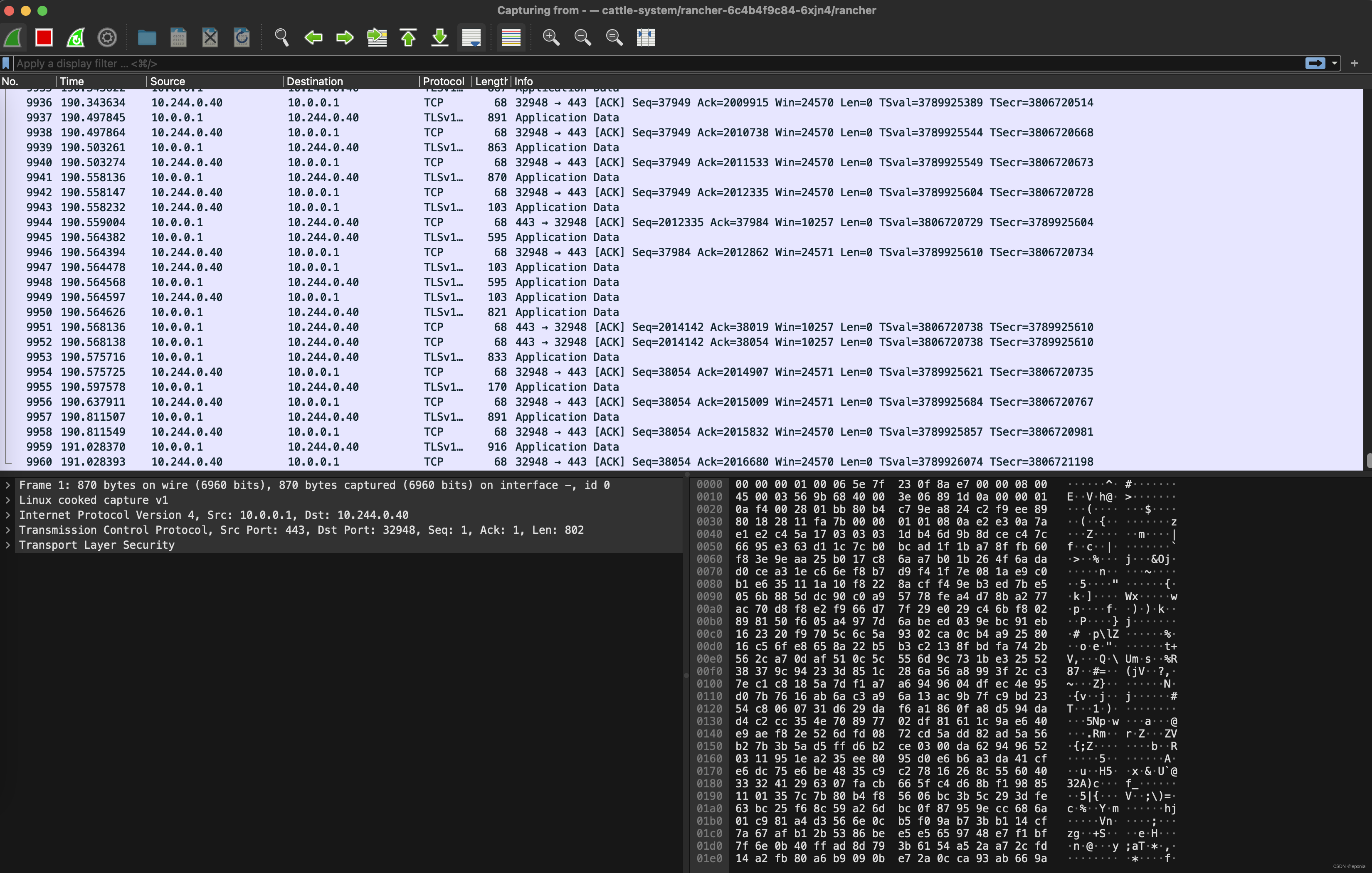Select packet 9937 with length 891
Screen dimensions: 1372x873
681,117
